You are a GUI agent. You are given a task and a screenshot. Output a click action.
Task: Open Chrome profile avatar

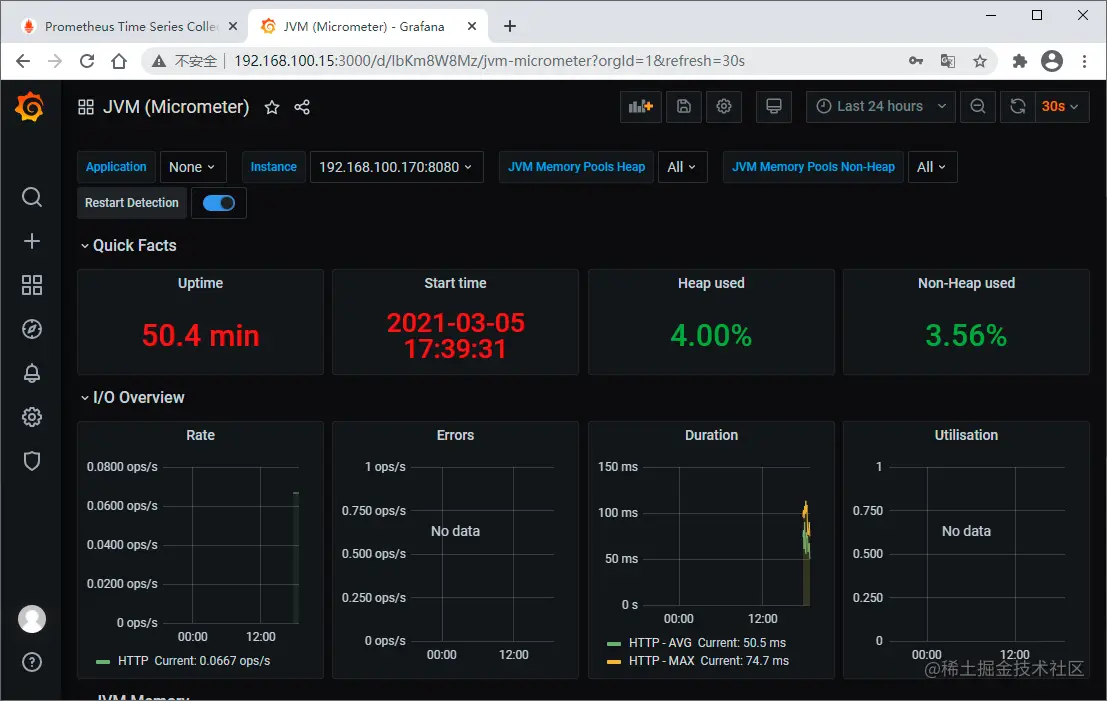tap(1052, 61)
